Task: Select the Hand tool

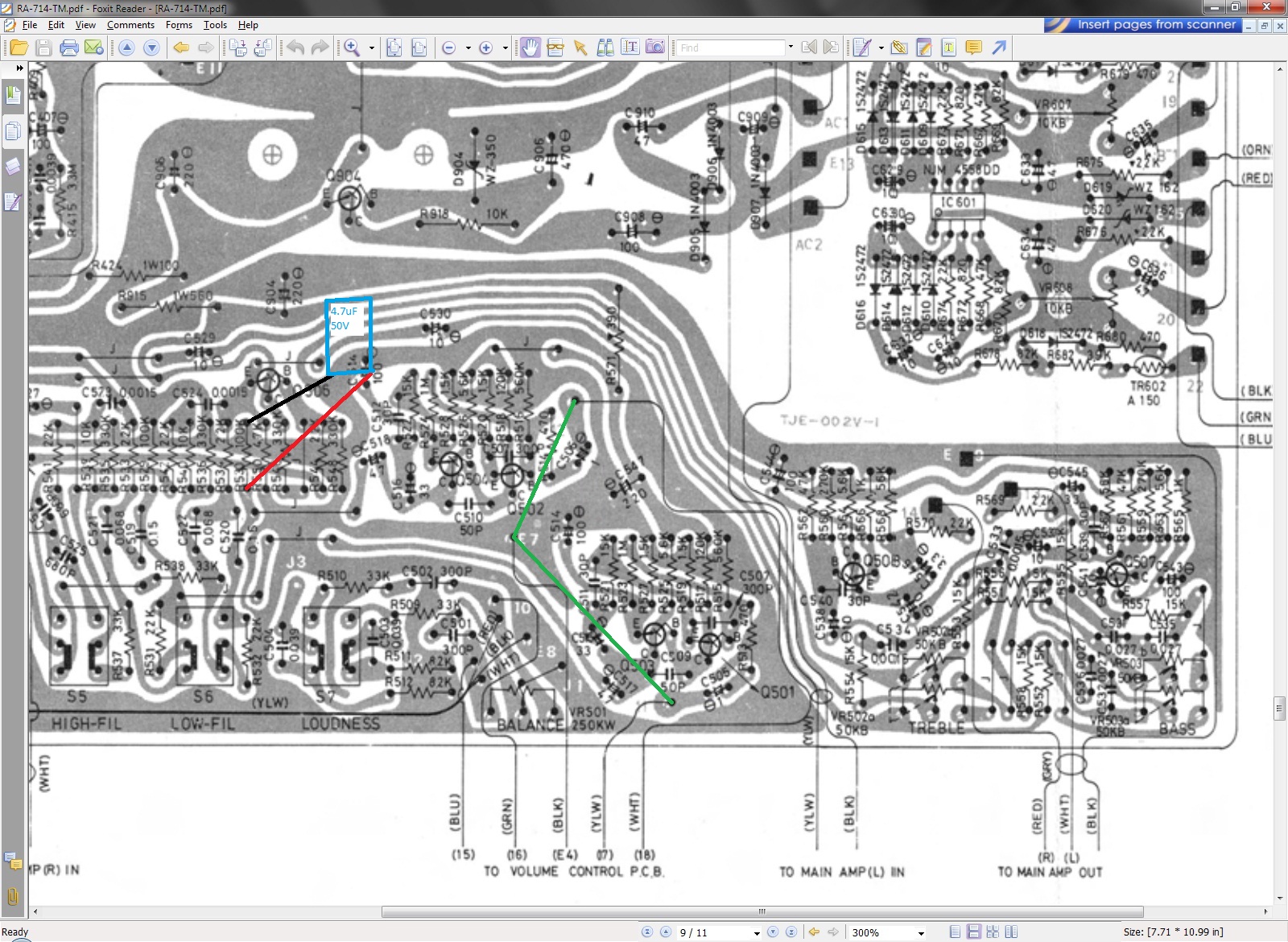Action: (x=530, y=48)
